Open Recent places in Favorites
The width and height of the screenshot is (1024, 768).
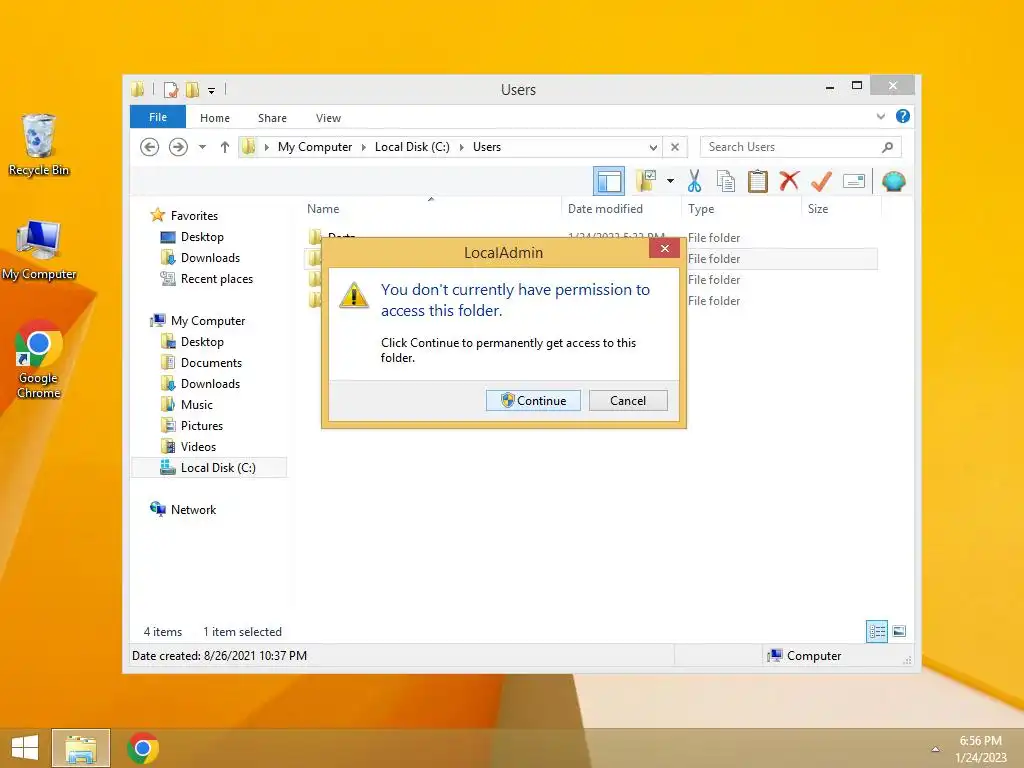(217, 279)
